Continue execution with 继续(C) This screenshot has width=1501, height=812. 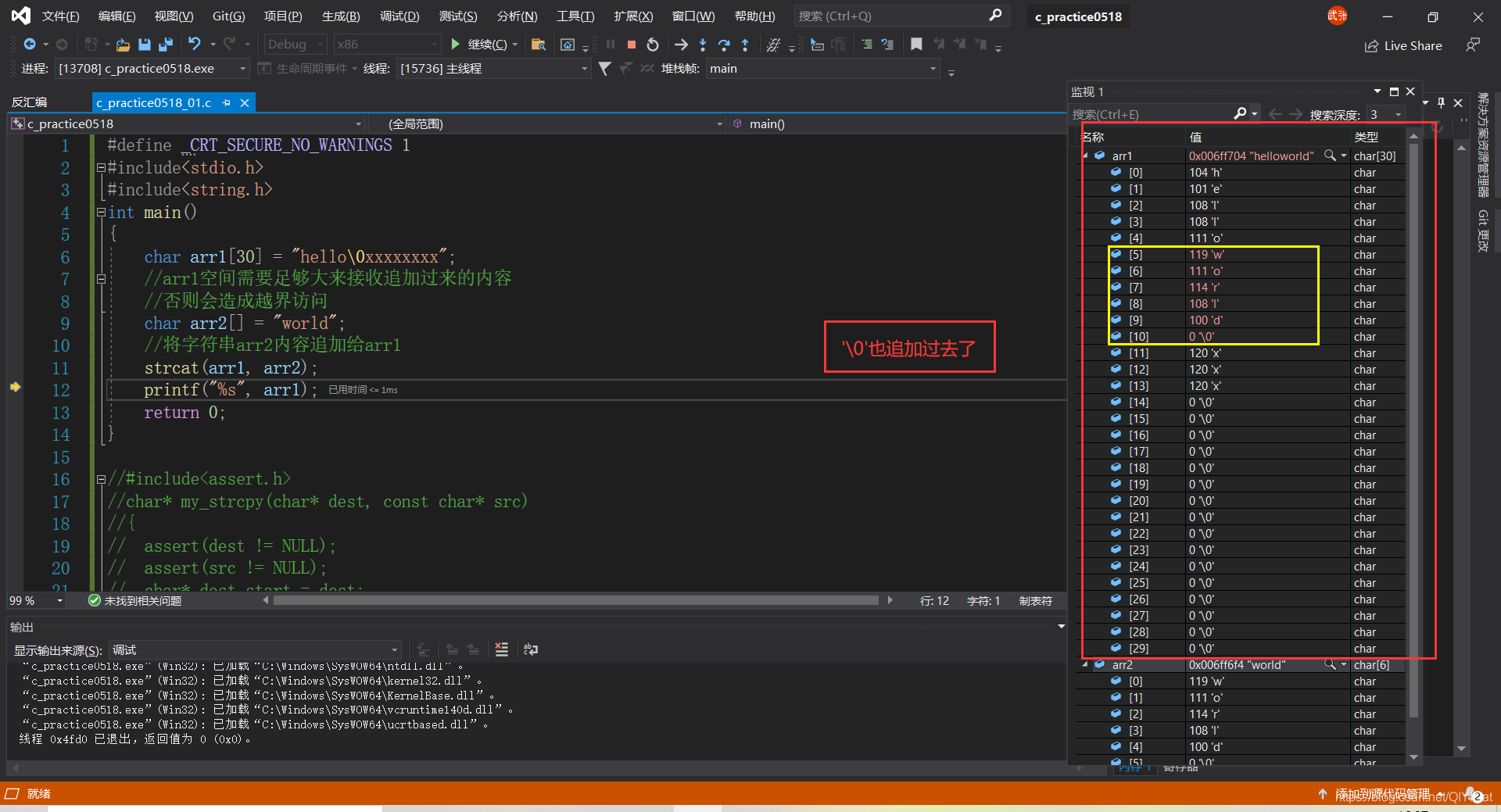coord(478,45)
